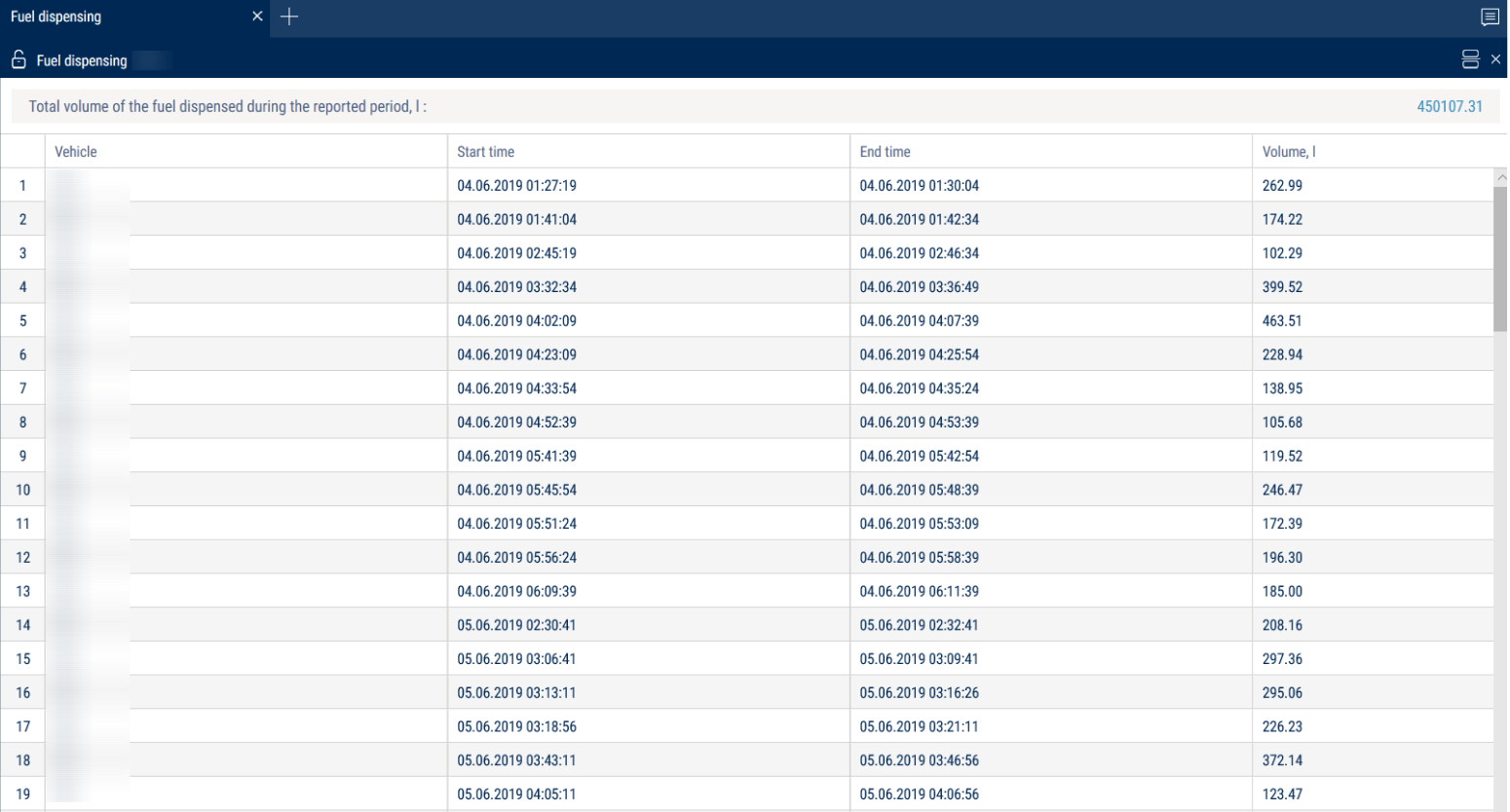Switch panel layout with the split-view icon

pyautogui.click(x=1470, y=59)
